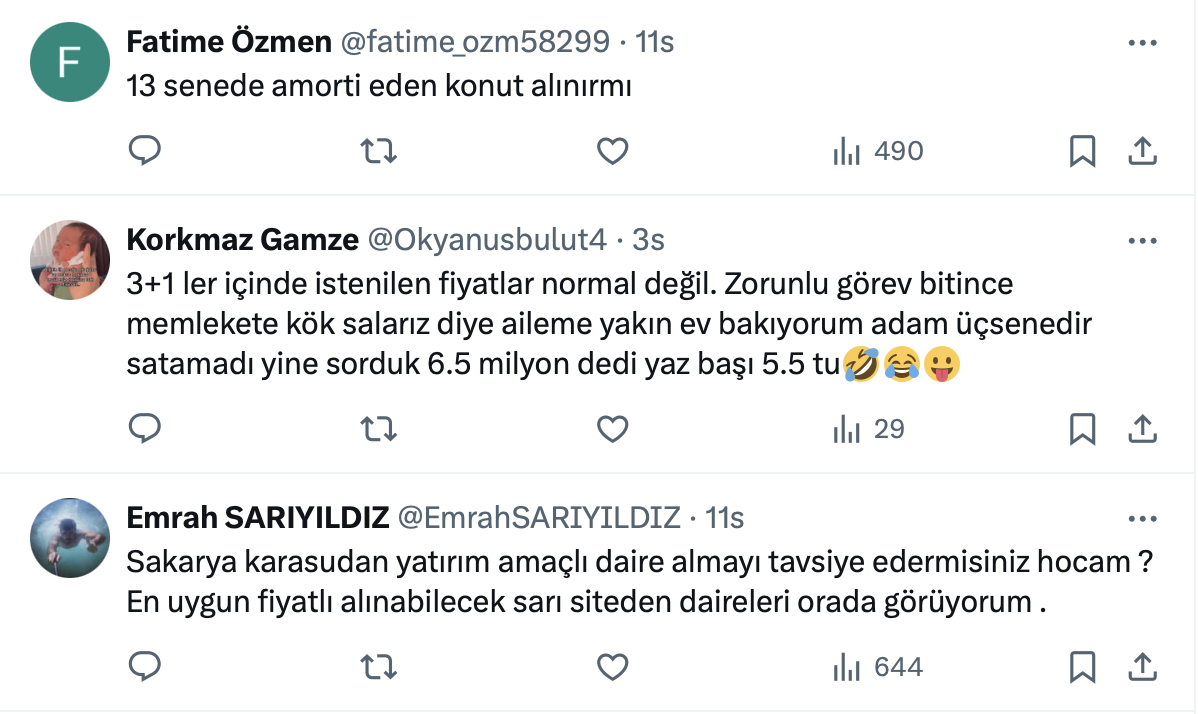1198x714 pixels.
Task: Open more options on Korkmaz Gamze's tweet
Action: point(1142,241)
